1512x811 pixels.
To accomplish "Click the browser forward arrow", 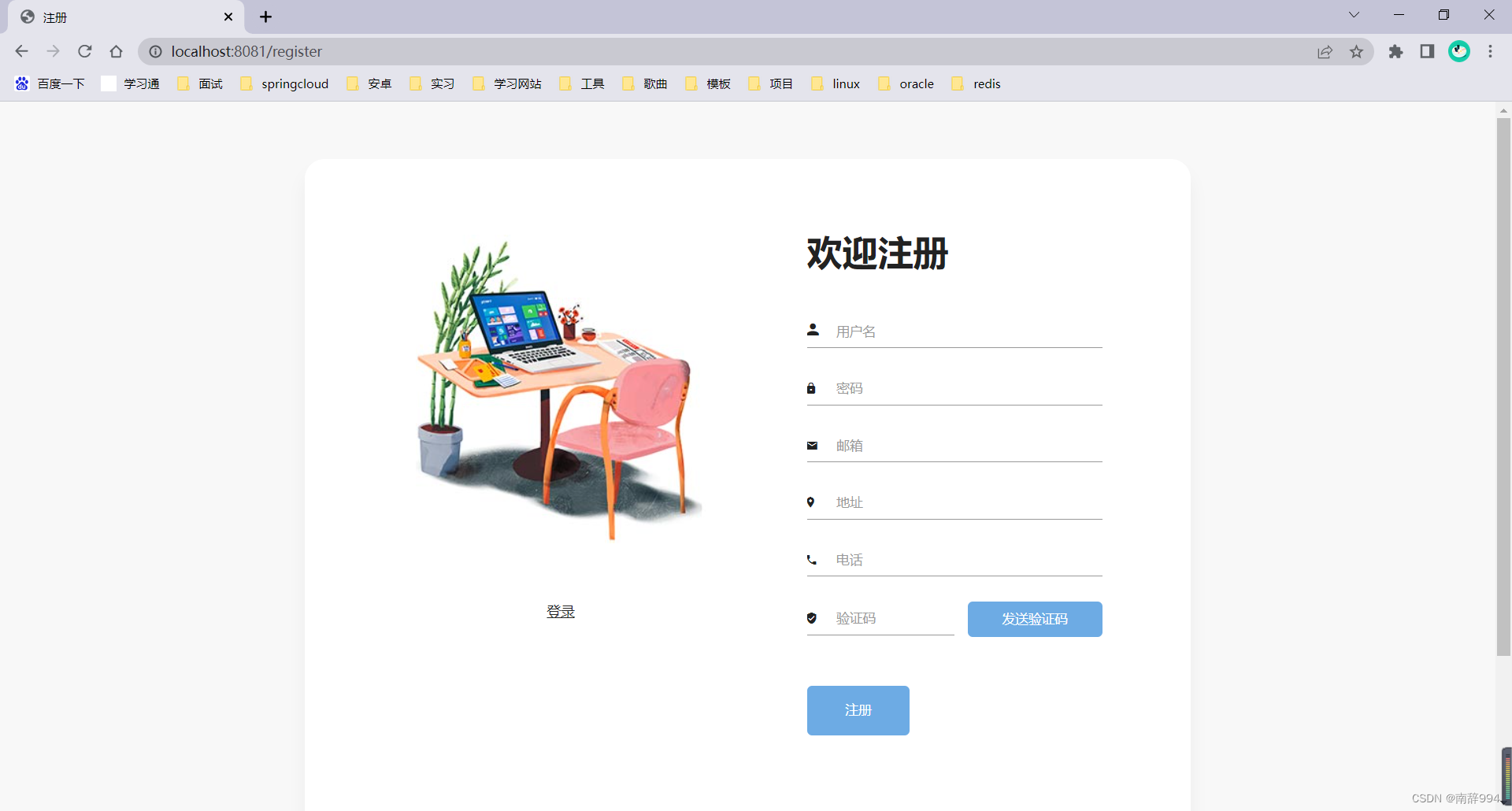I will pos(53,51).
